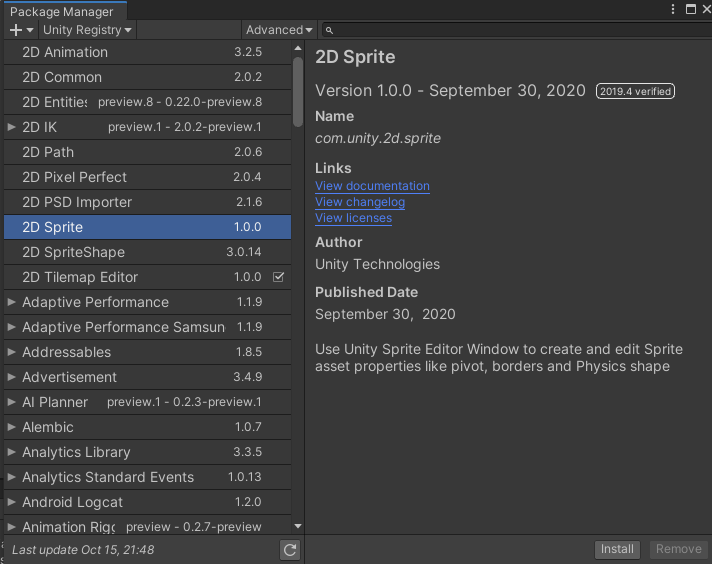Expand the 2D IK package versions
Screen dimensions: 712x564
(12, 127)
